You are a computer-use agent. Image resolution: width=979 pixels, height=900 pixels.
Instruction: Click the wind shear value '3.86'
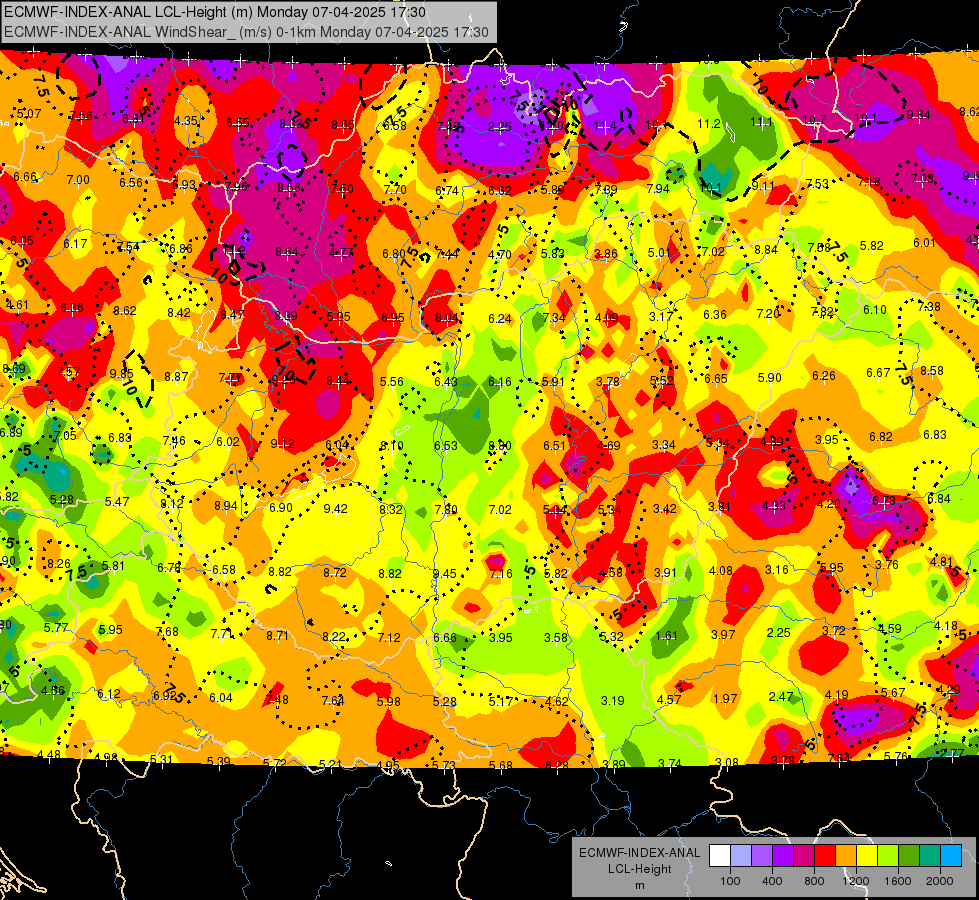606,254
